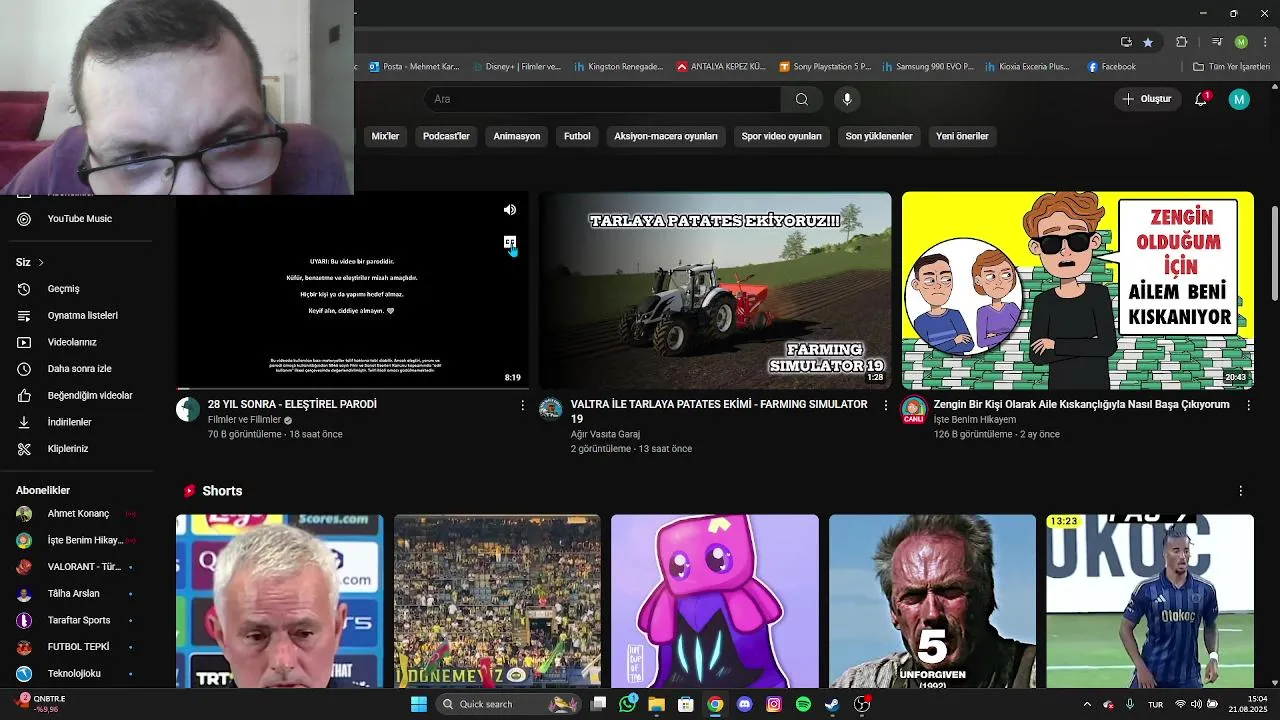
Task: Click the Chrome profile avatar in the toolbar
Action: pyautogui.click(x=1241, y=42)
